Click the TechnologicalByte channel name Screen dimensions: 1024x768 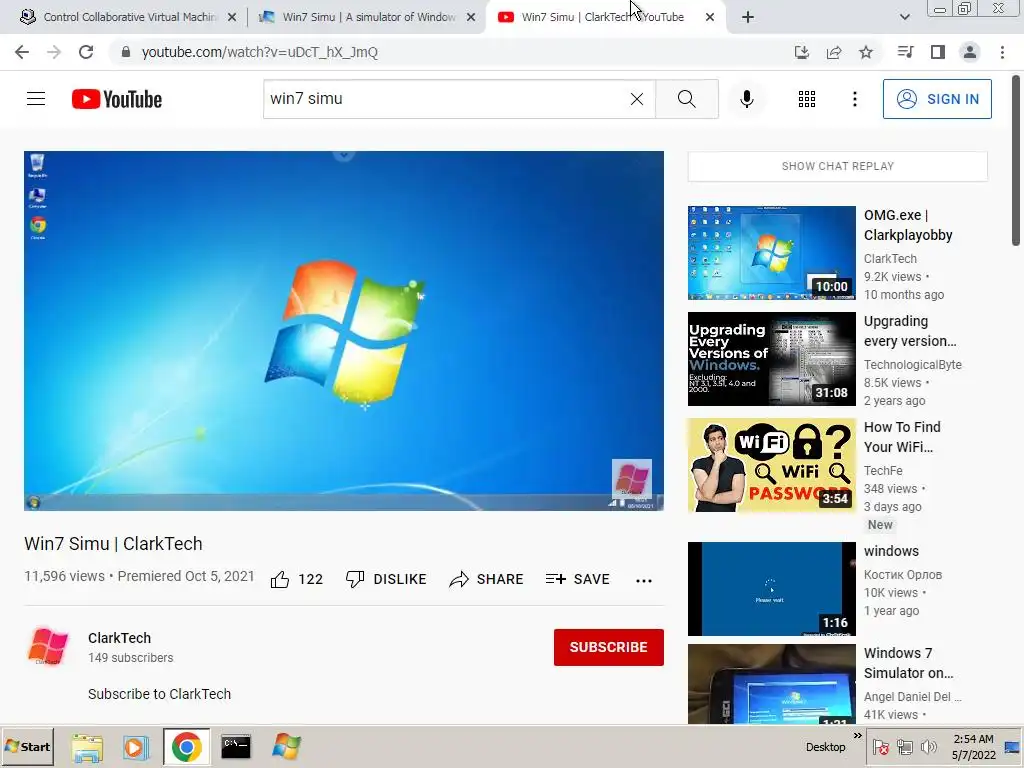point(912,364)
